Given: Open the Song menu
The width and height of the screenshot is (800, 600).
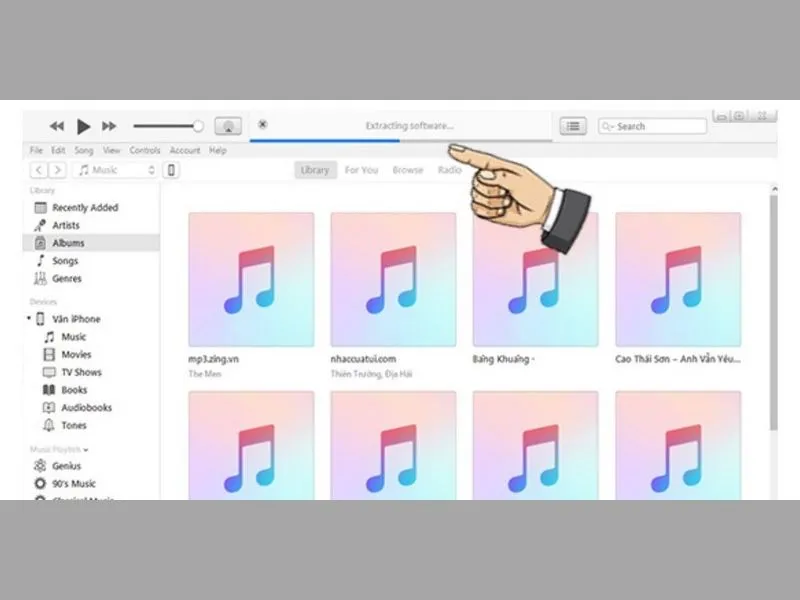Looking at the screenshot, I should 84,151.
